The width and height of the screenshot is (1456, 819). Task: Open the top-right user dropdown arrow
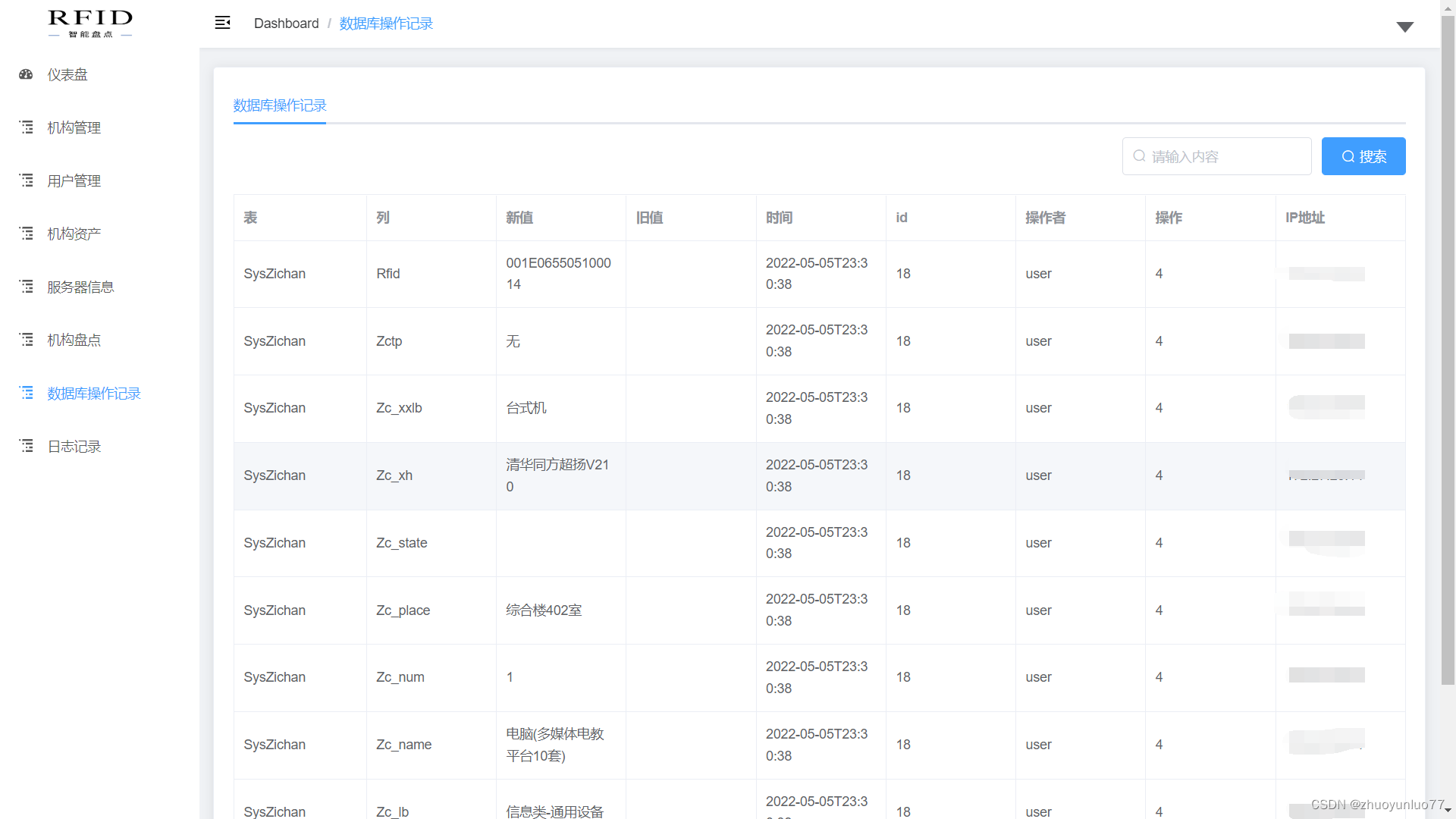(x=1404, y=27)
